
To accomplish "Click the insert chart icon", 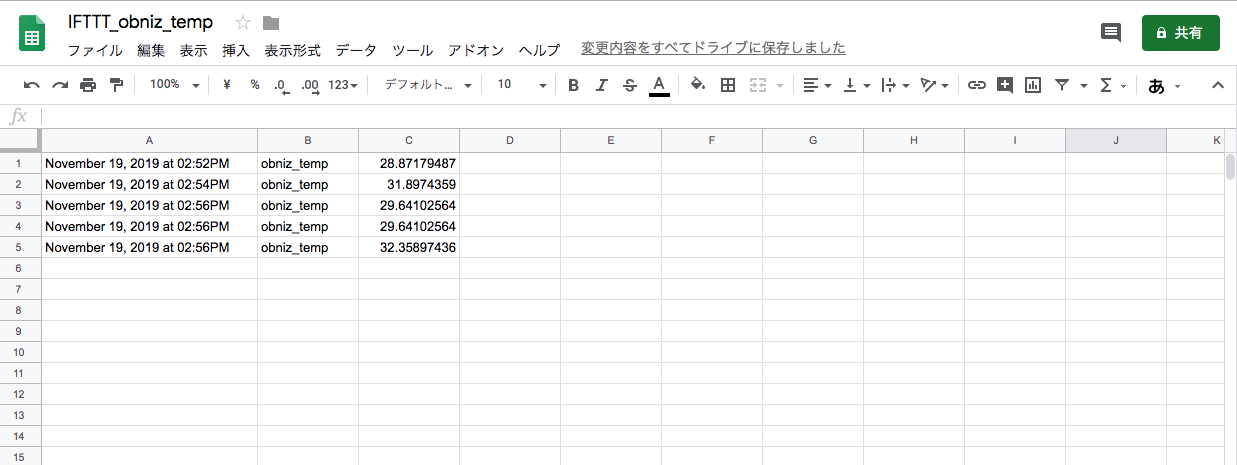I will coord(1033,85).
